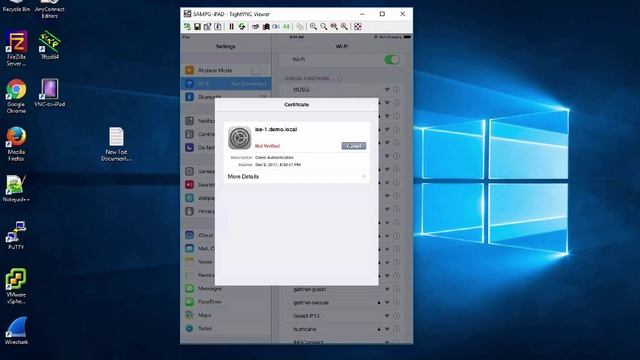Click the Not Verified status text

[x=267, y=146]
